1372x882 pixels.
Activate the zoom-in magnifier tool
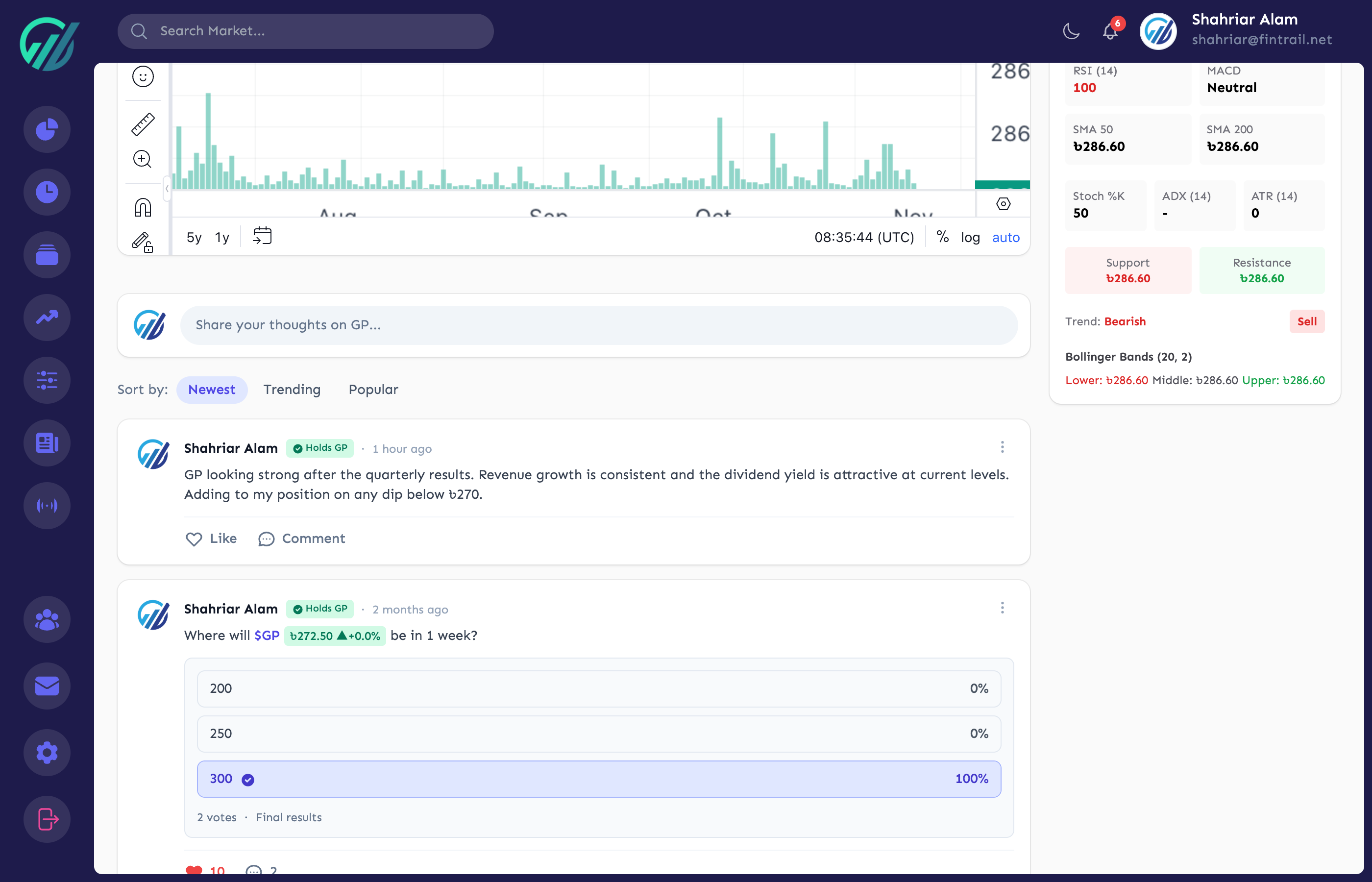tap(143, 159)
